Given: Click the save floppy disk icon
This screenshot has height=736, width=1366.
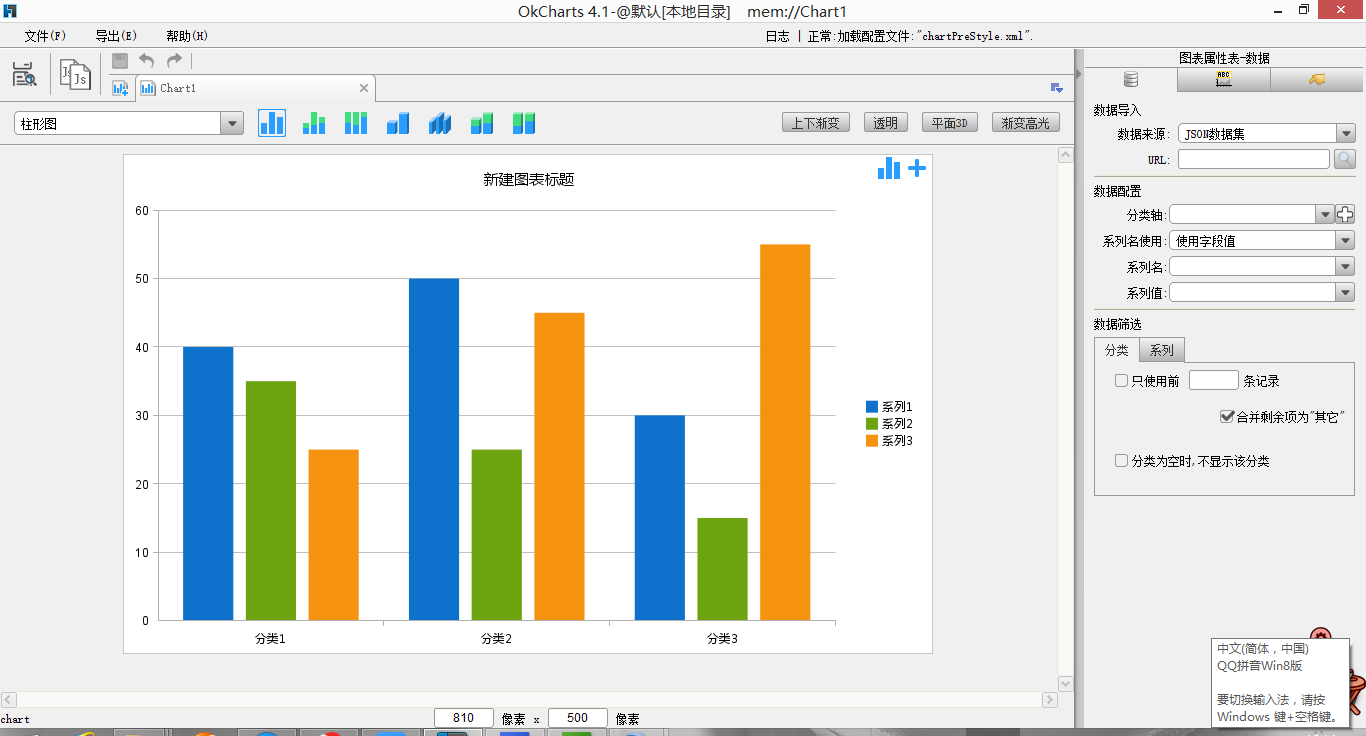Looking at the screenshot, I should [120, 61].
